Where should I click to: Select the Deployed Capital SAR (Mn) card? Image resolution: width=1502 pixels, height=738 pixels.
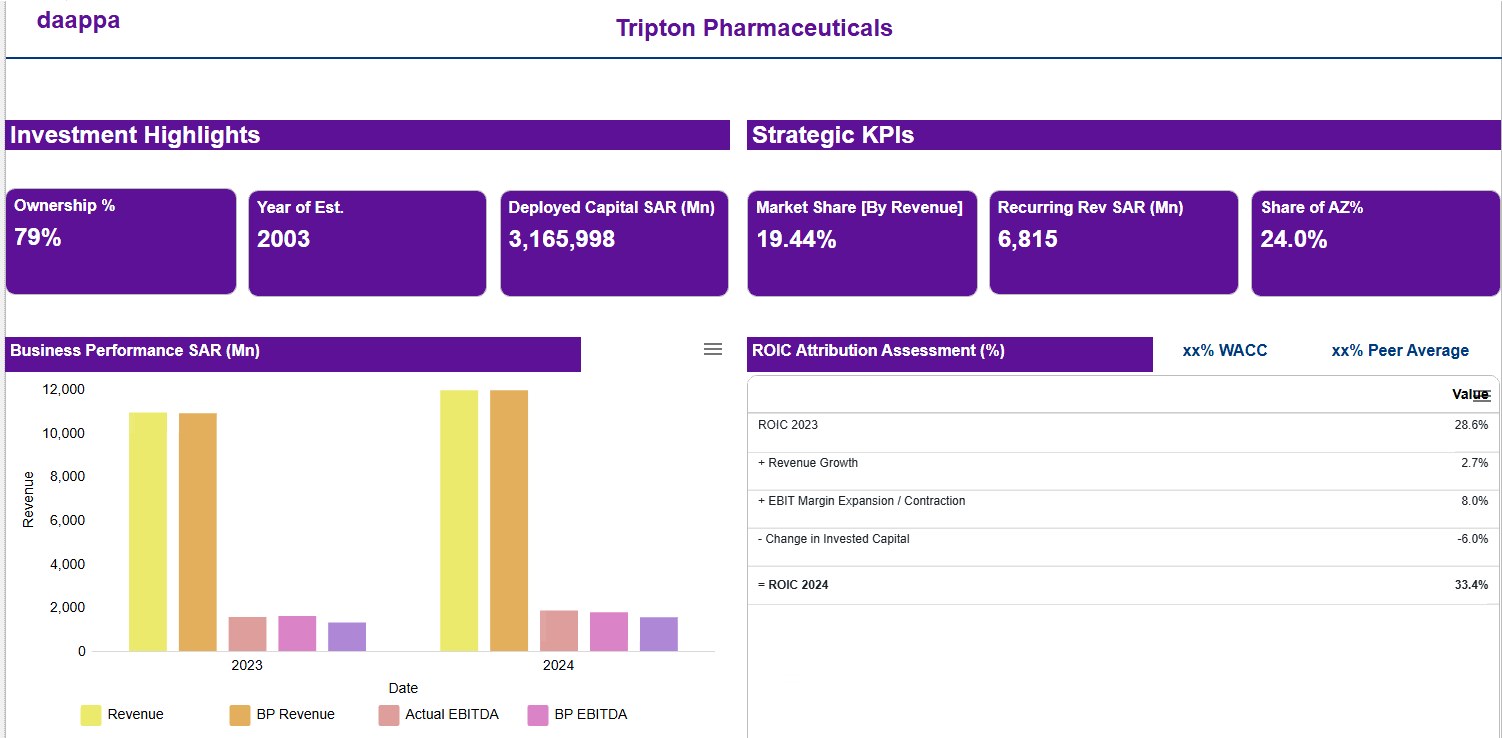614,244
